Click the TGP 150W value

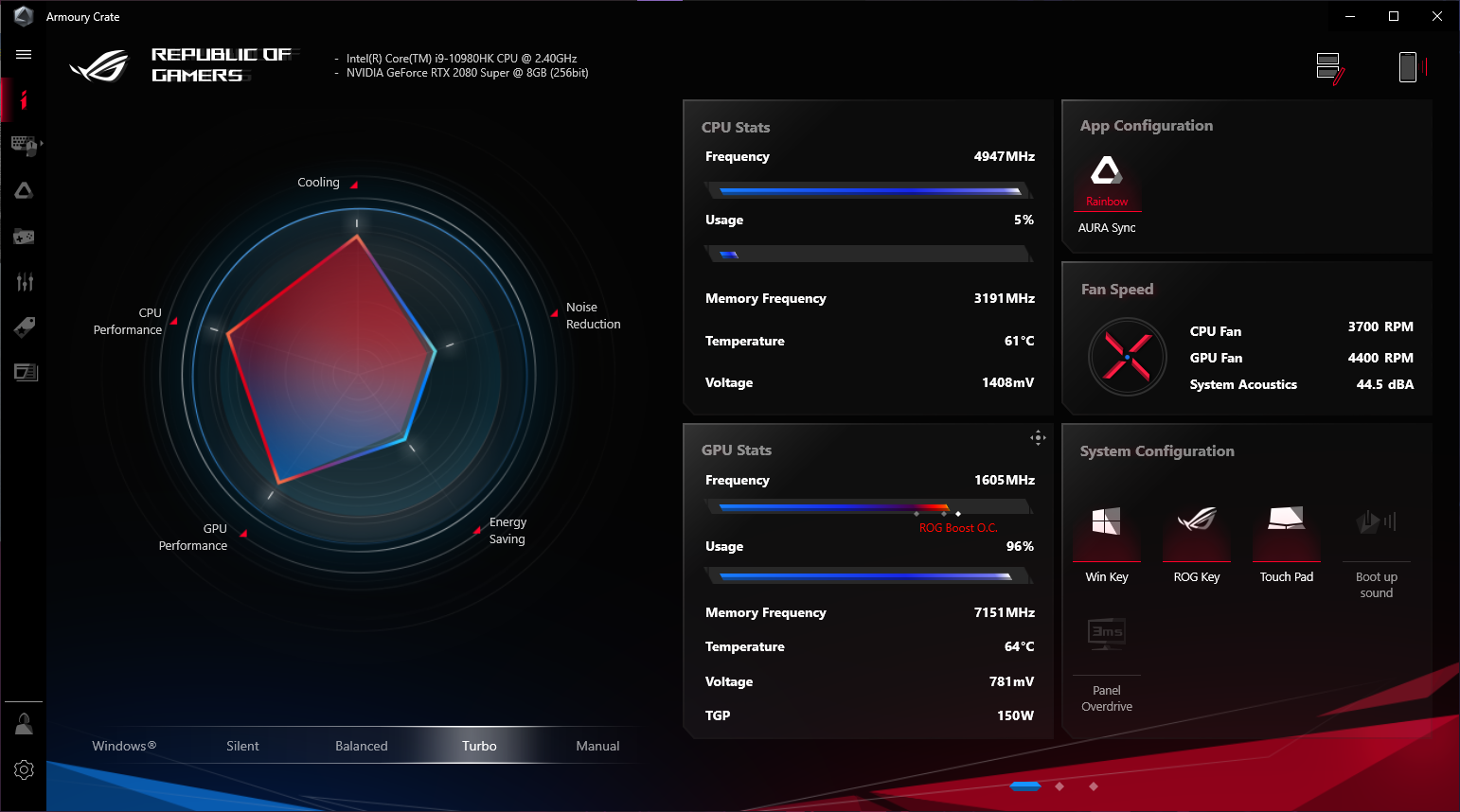point(1016,715)
